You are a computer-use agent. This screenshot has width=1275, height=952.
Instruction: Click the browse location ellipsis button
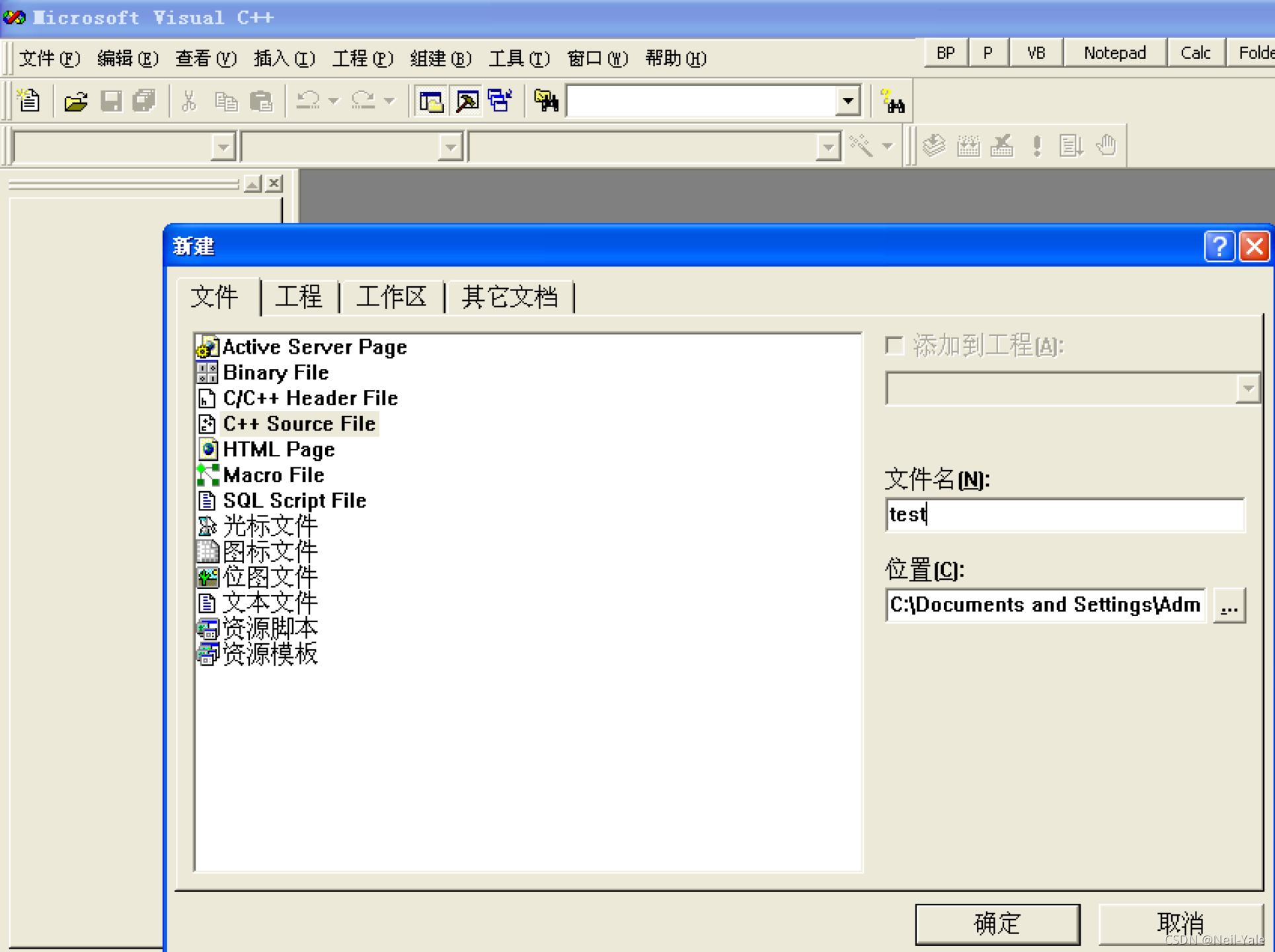[x=1229, y=606]
